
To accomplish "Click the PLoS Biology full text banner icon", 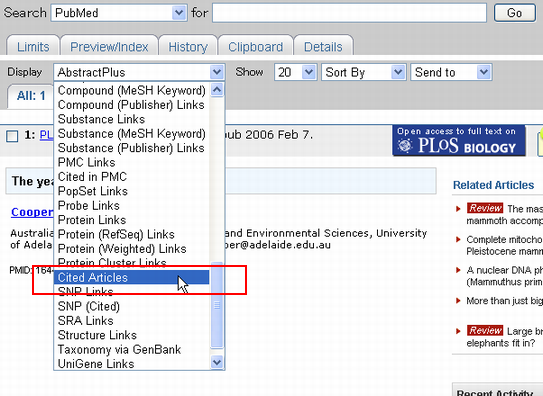I will (459, 141).
